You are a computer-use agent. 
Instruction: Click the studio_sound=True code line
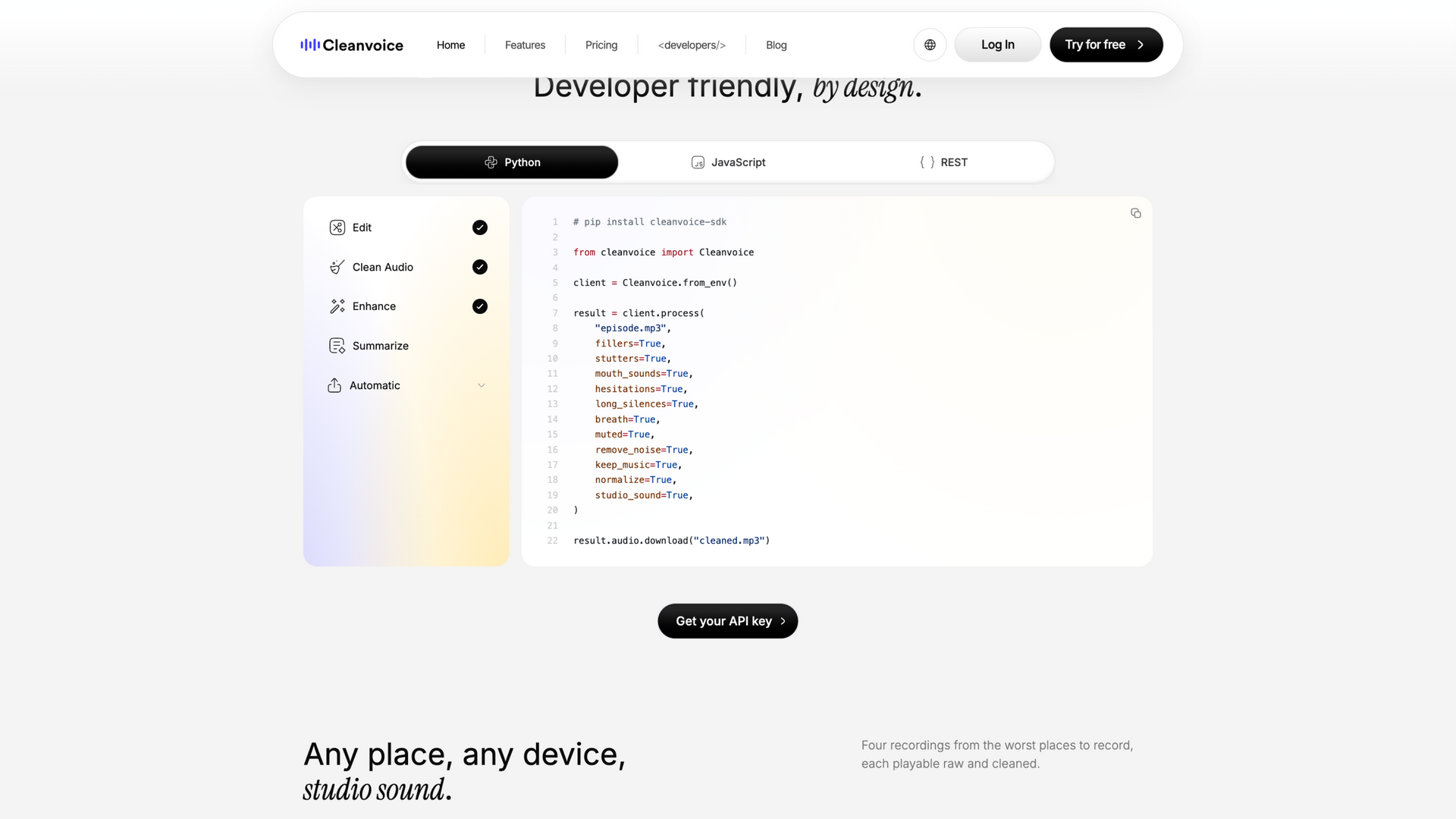coord(644,495)
